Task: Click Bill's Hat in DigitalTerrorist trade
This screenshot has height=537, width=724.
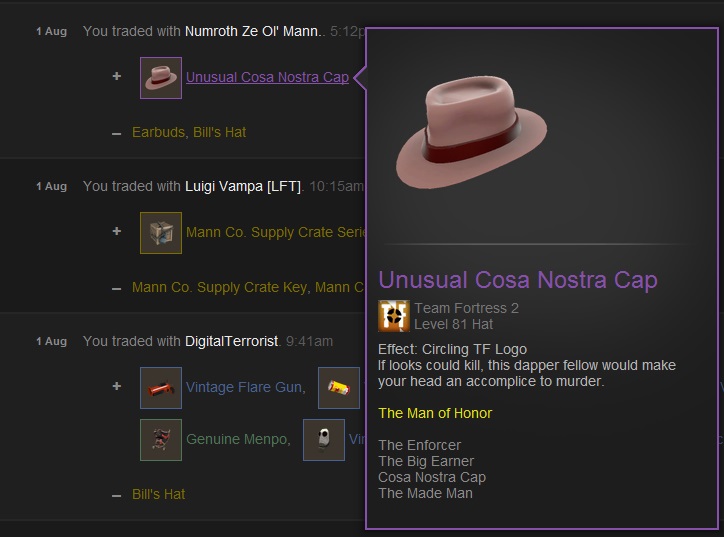Action: (x=158, y=494)
